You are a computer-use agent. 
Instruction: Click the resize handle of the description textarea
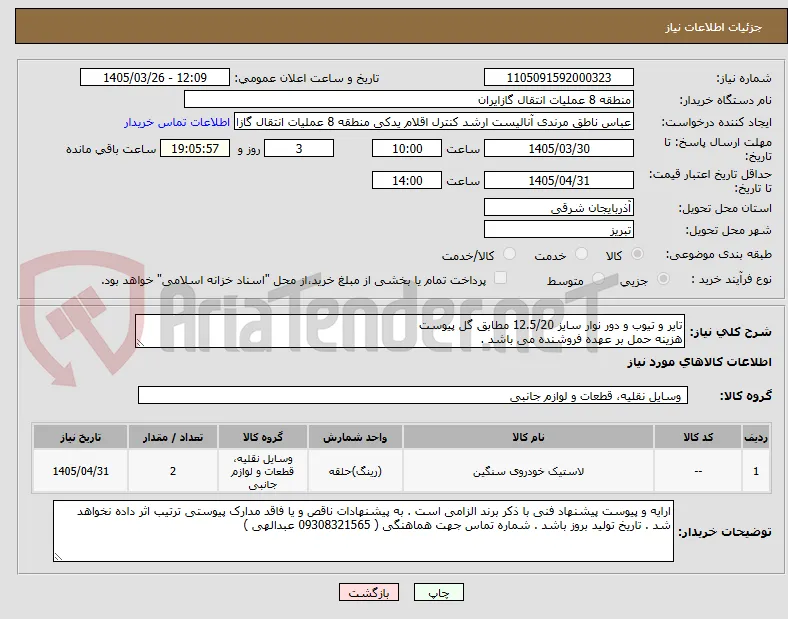click(140, 343)
